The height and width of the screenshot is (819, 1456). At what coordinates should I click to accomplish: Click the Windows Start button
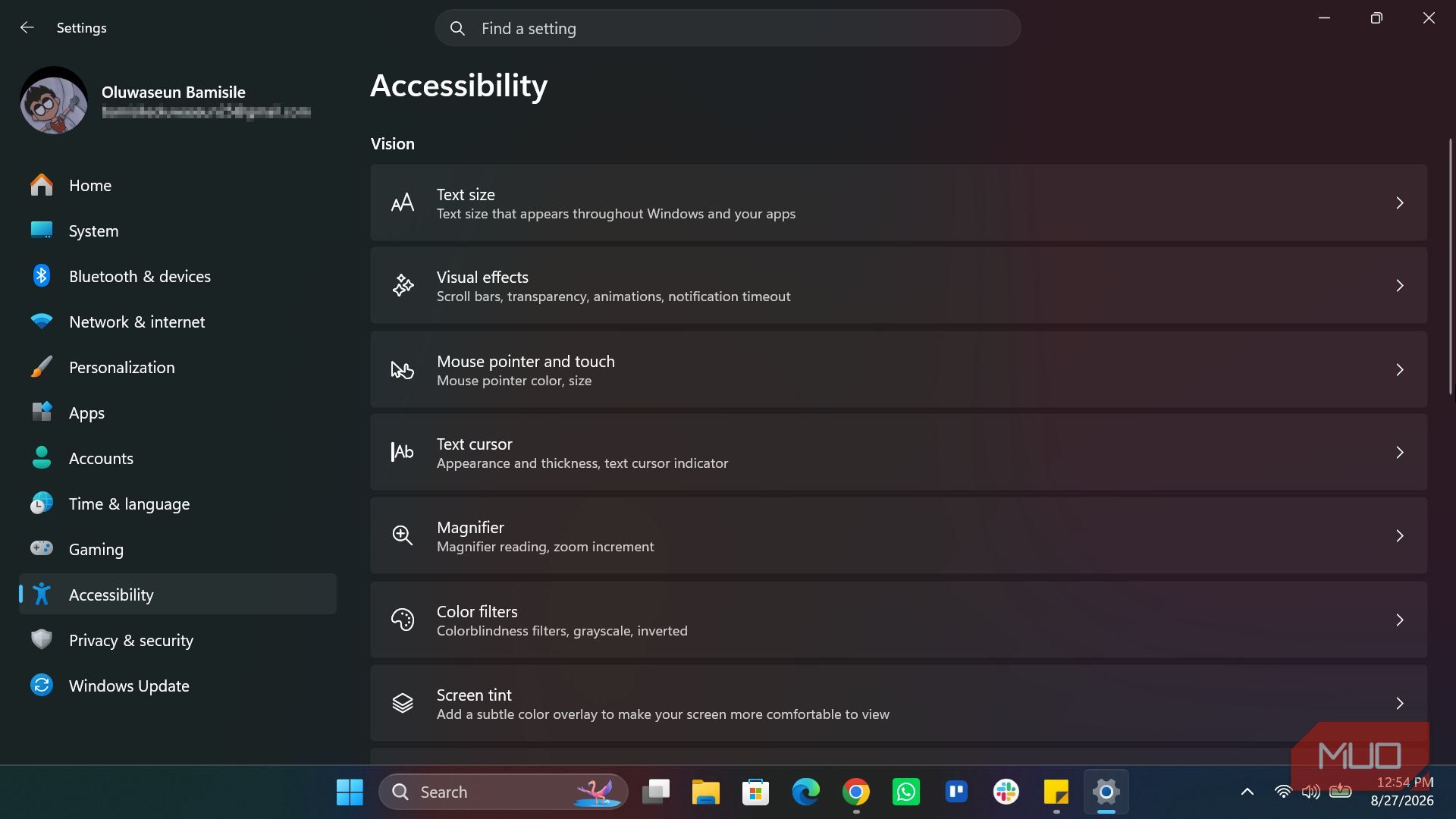[350, 792]
